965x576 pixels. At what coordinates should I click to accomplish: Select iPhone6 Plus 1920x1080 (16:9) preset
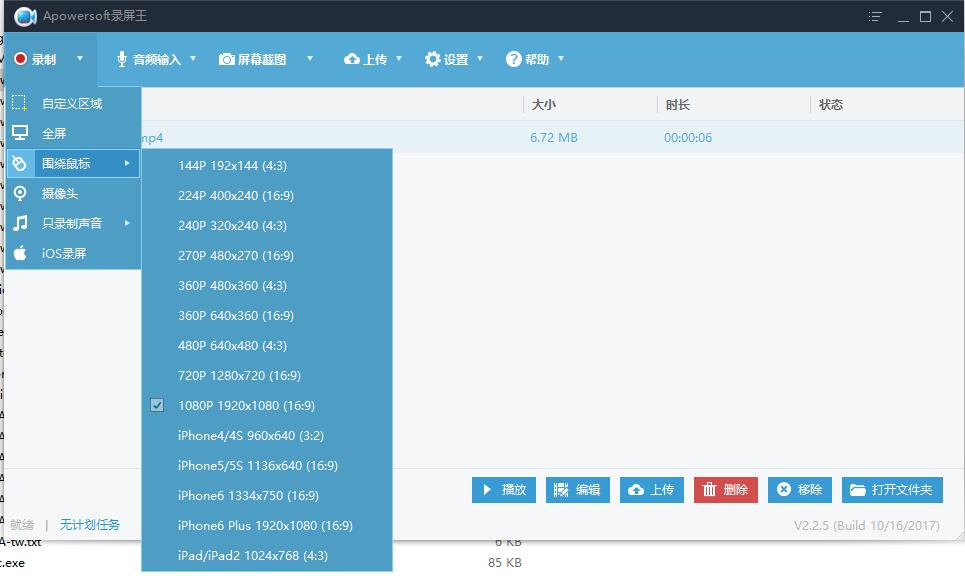[x=267, y=526]
